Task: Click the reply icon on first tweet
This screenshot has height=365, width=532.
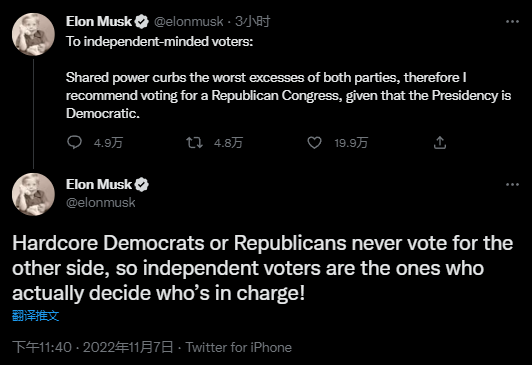Action: pyautogui.click(x=74, y=142)
